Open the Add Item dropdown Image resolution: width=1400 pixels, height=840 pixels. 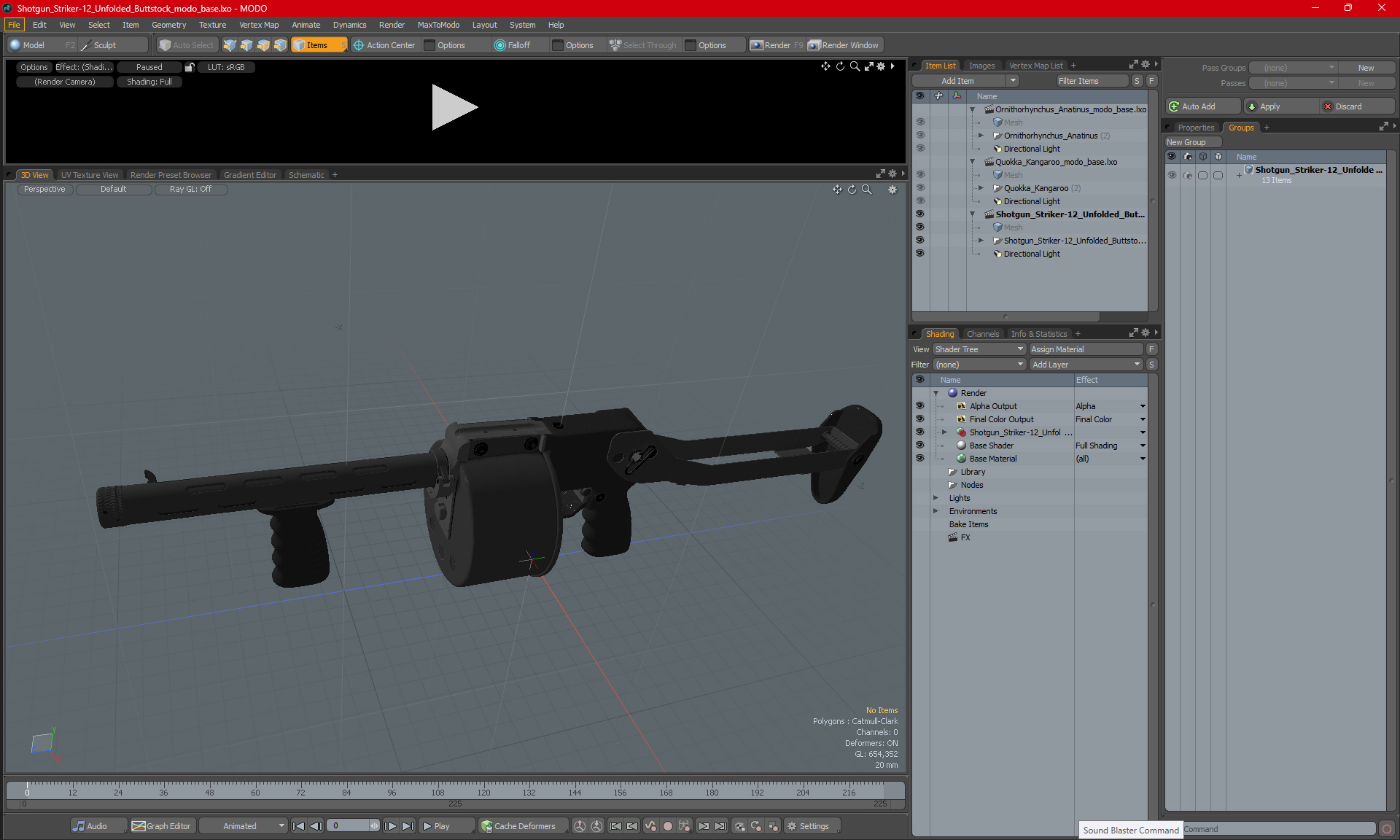coord(1013,81)
